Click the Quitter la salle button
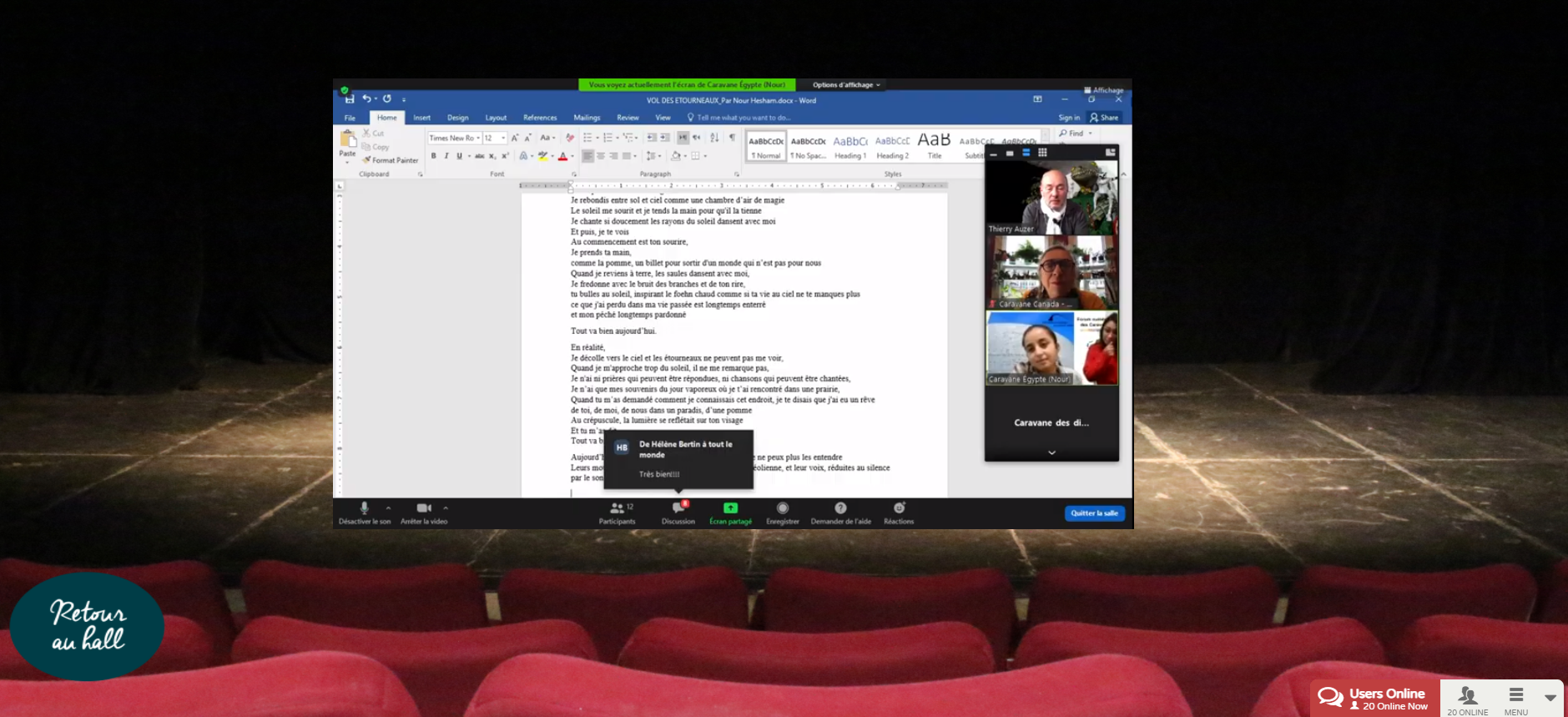Viewport: 1568px width, 717px height. (1094, 513)
